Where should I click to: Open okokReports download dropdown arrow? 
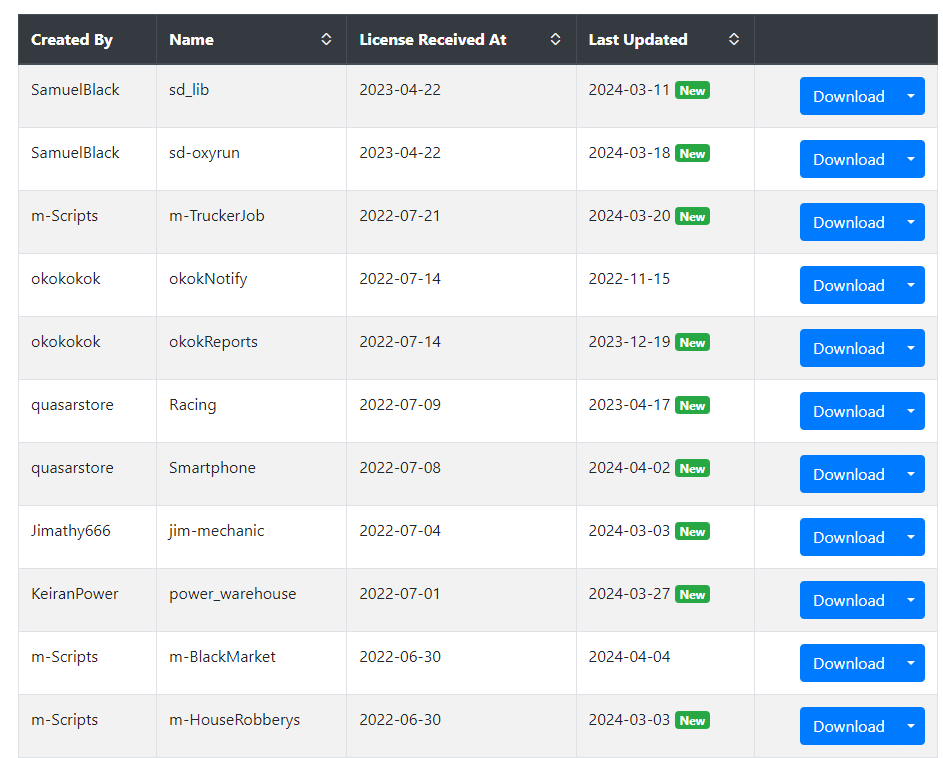tap(911, 348)
